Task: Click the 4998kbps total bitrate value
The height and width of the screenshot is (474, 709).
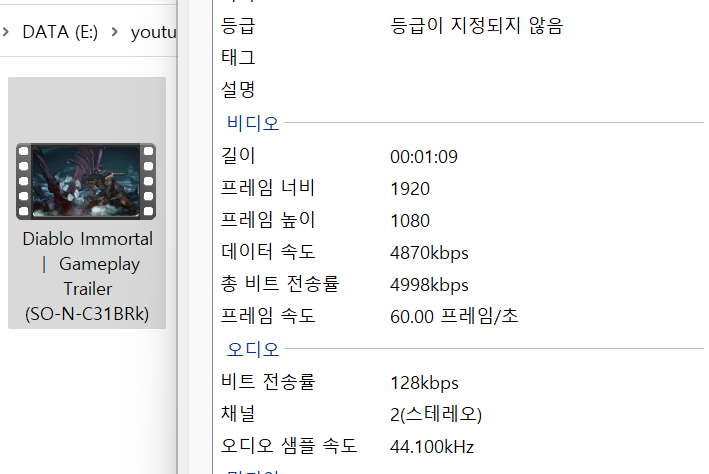Action: click(429, 285)
